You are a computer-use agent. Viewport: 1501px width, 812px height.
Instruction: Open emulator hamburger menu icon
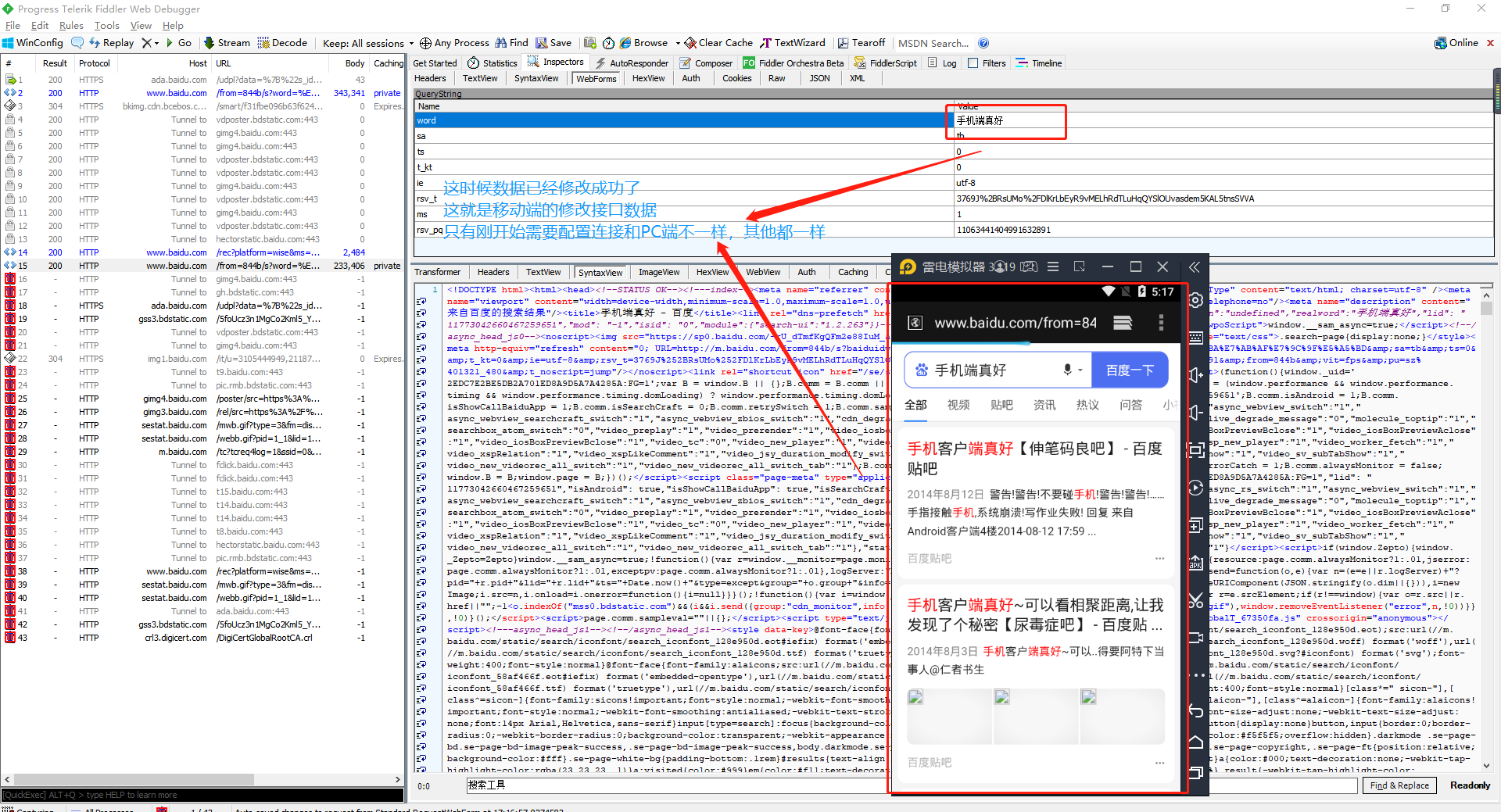1053,267
